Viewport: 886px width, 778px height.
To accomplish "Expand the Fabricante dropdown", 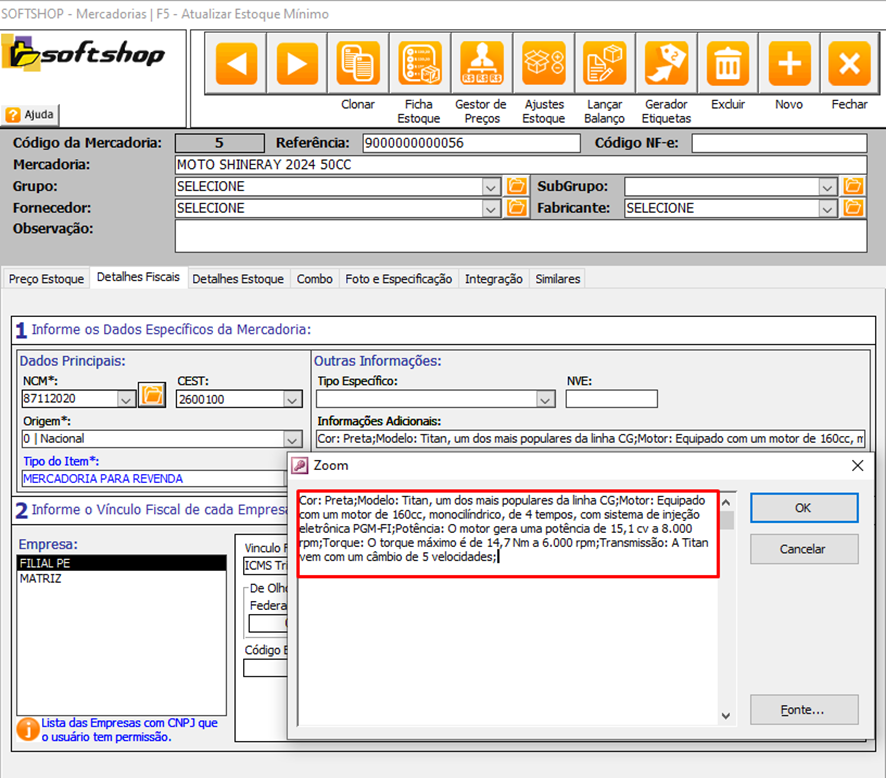I will (828, 208).
